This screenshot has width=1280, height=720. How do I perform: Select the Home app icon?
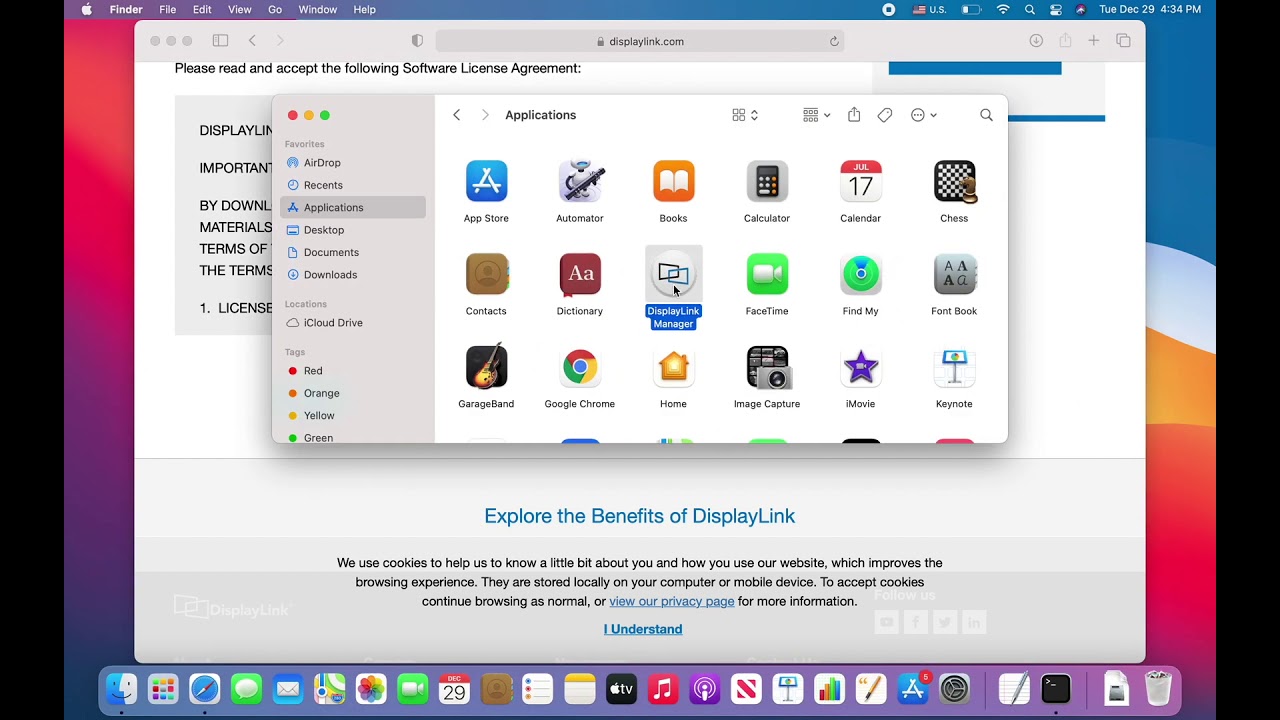click(673, 367)
